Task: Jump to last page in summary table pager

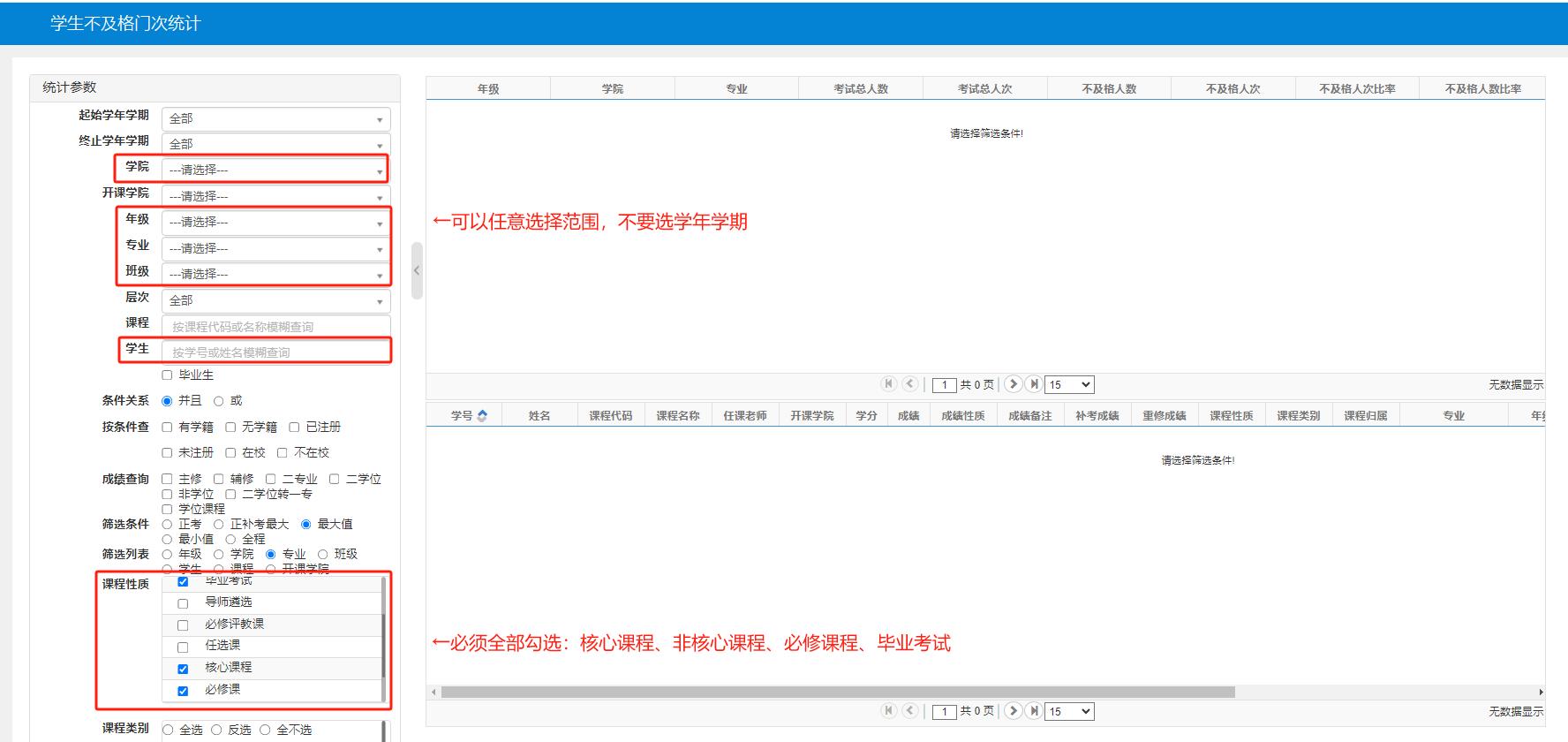Action: 1033,384
